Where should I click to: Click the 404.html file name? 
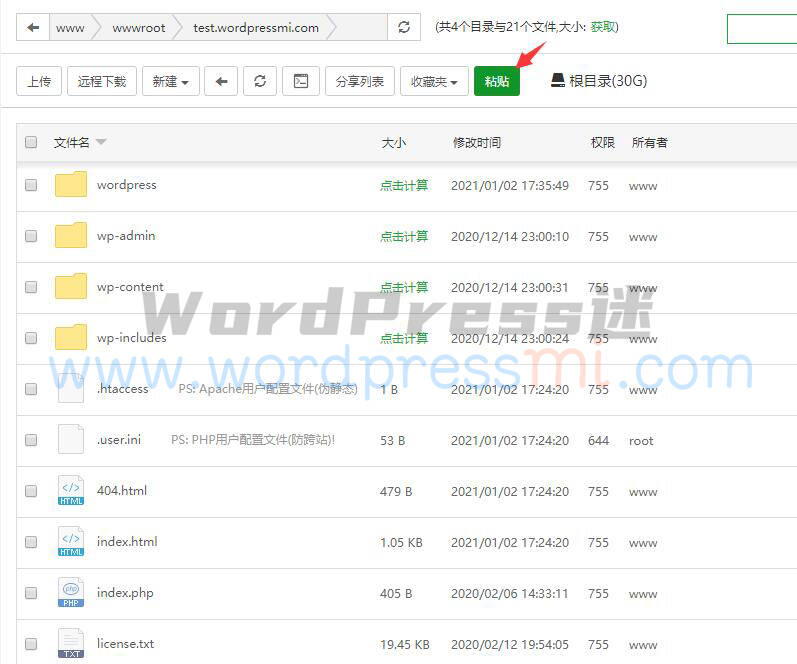pyautogui.click(x=122, y=491)
